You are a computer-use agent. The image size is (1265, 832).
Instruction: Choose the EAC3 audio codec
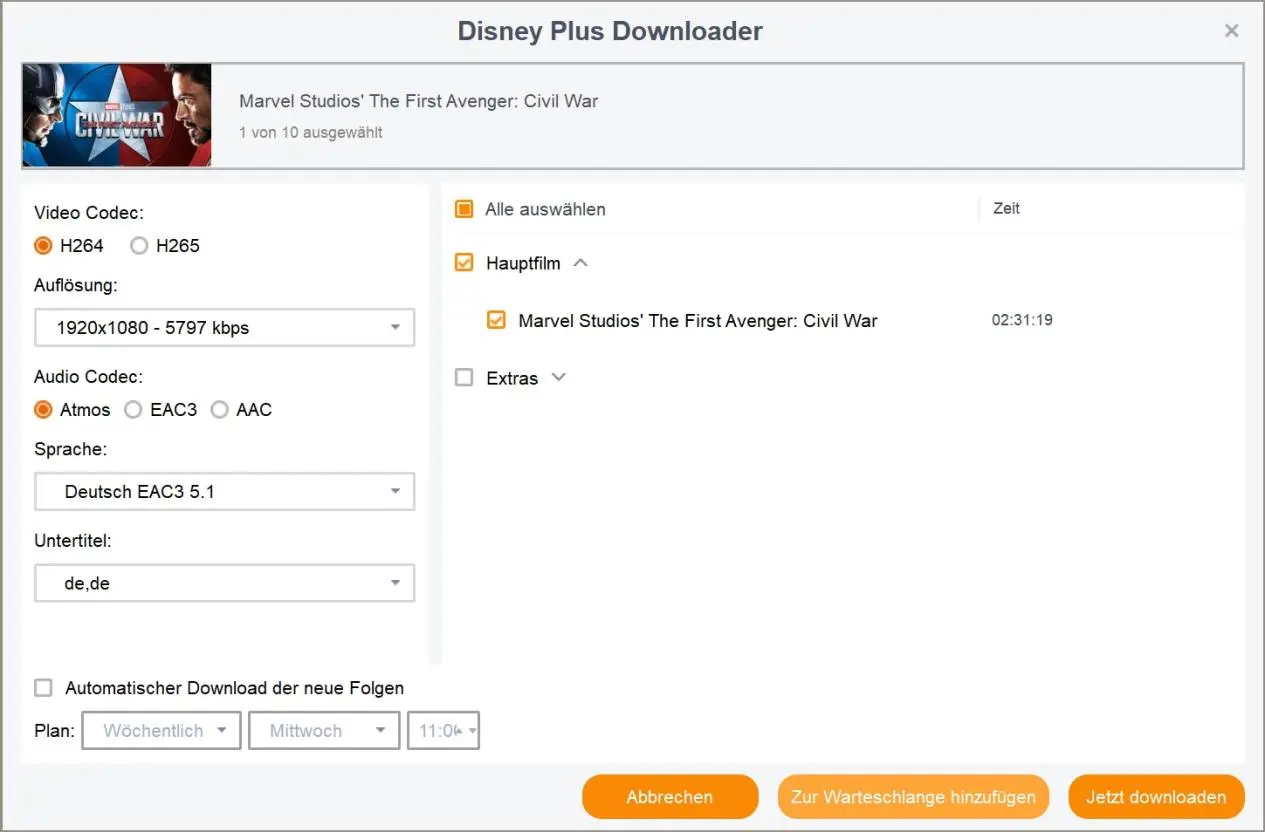133,409
